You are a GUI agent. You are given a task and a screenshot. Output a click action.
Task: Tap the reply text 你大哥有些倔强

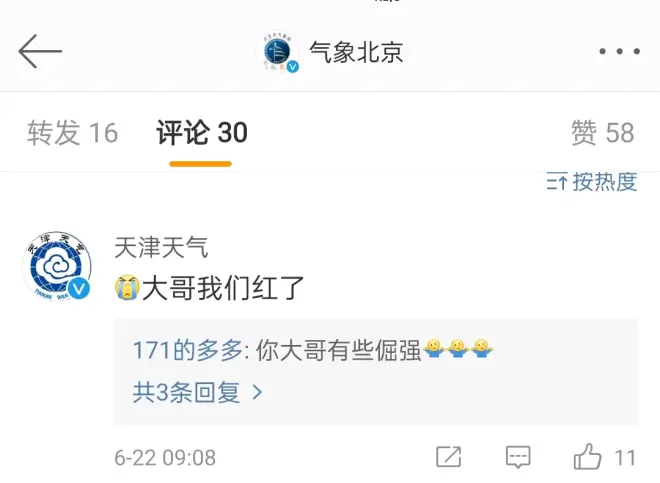click(x=338, y=350)
